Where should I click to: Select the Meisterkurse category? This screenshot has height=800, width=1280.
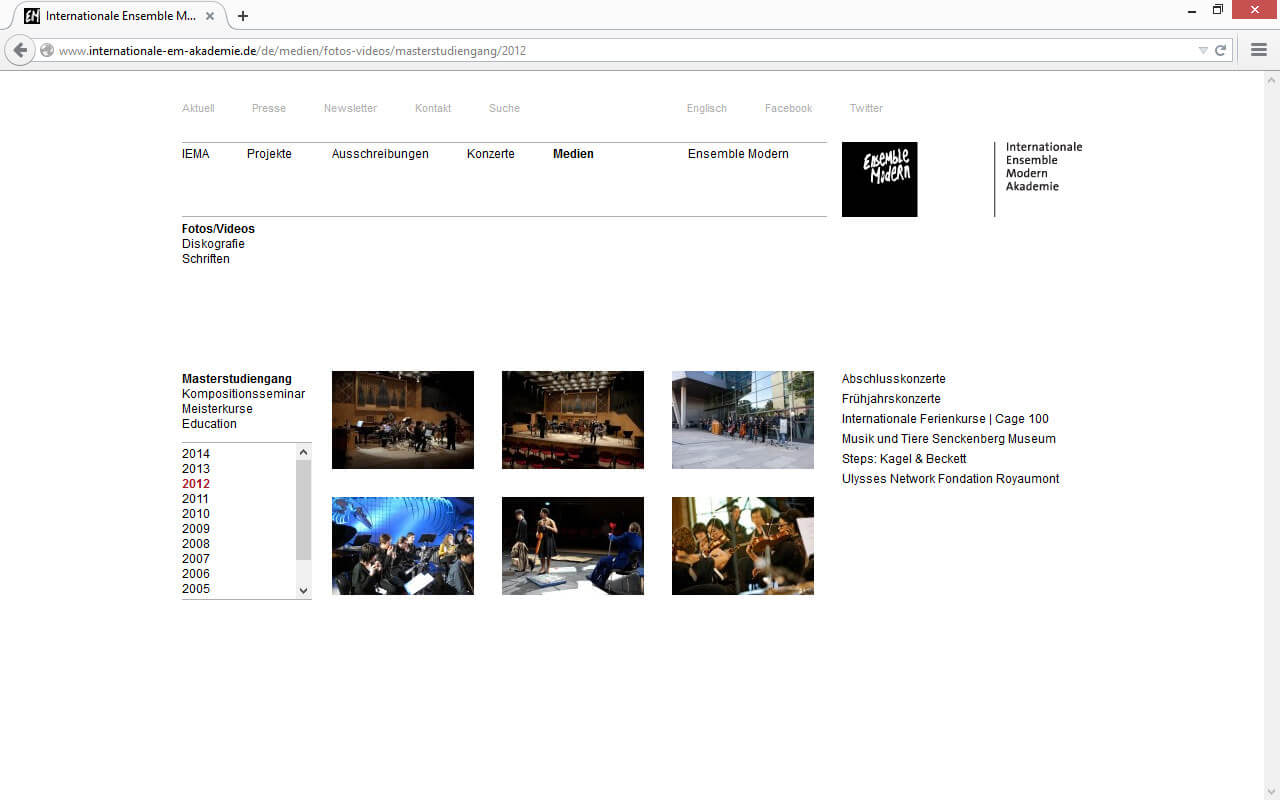click(217, 409)
